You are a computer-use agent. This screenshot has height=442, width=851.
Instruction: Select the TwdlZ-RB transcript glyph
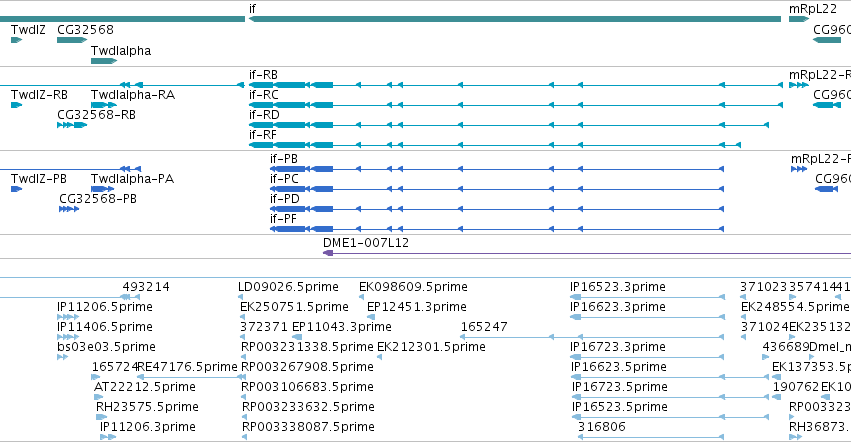(x=16, y=105)
